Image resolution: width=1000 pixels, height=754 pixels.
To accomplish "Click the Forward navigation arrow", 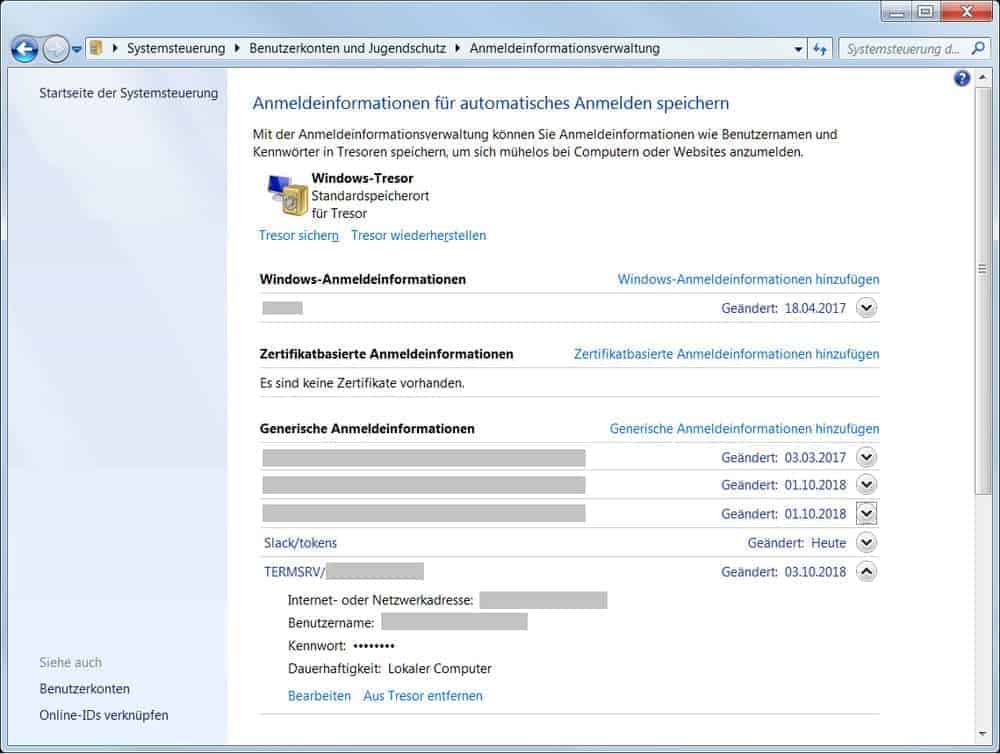I will (x=56, y=48).
